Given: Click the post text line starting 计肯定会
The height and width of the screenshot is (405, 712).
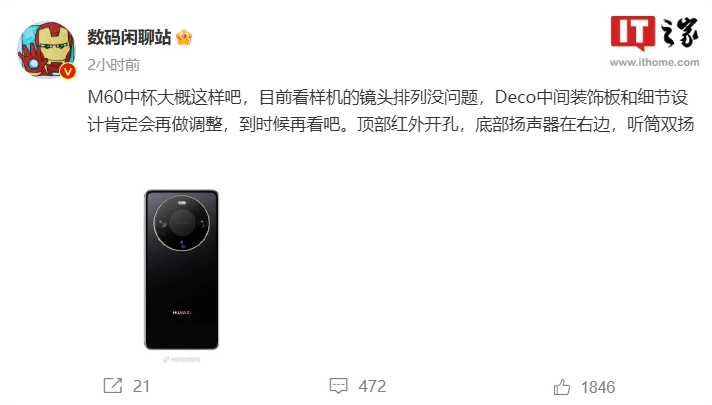Looking at the screenshot, I should 391,124.
